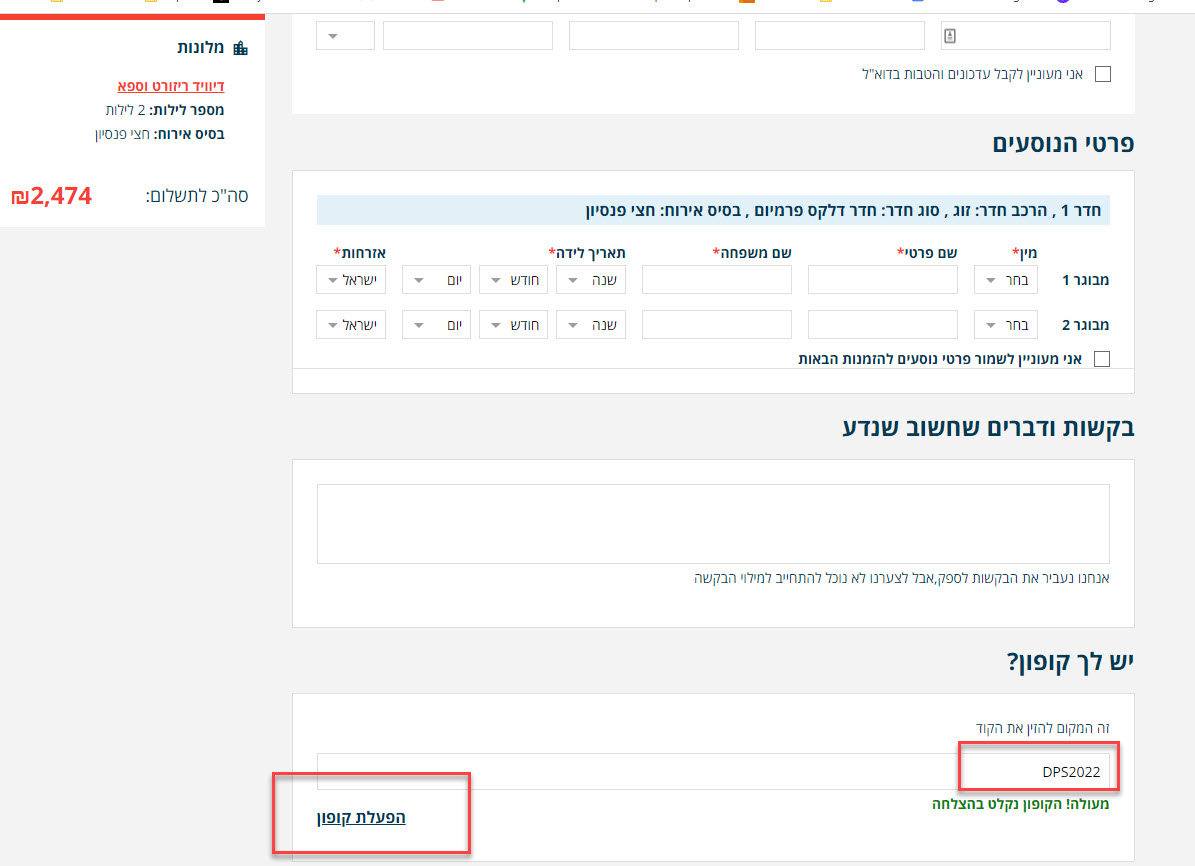Viewport: 1195px width, 866px height.
Task: Click the special requests text area
Action: pos(713,524)
